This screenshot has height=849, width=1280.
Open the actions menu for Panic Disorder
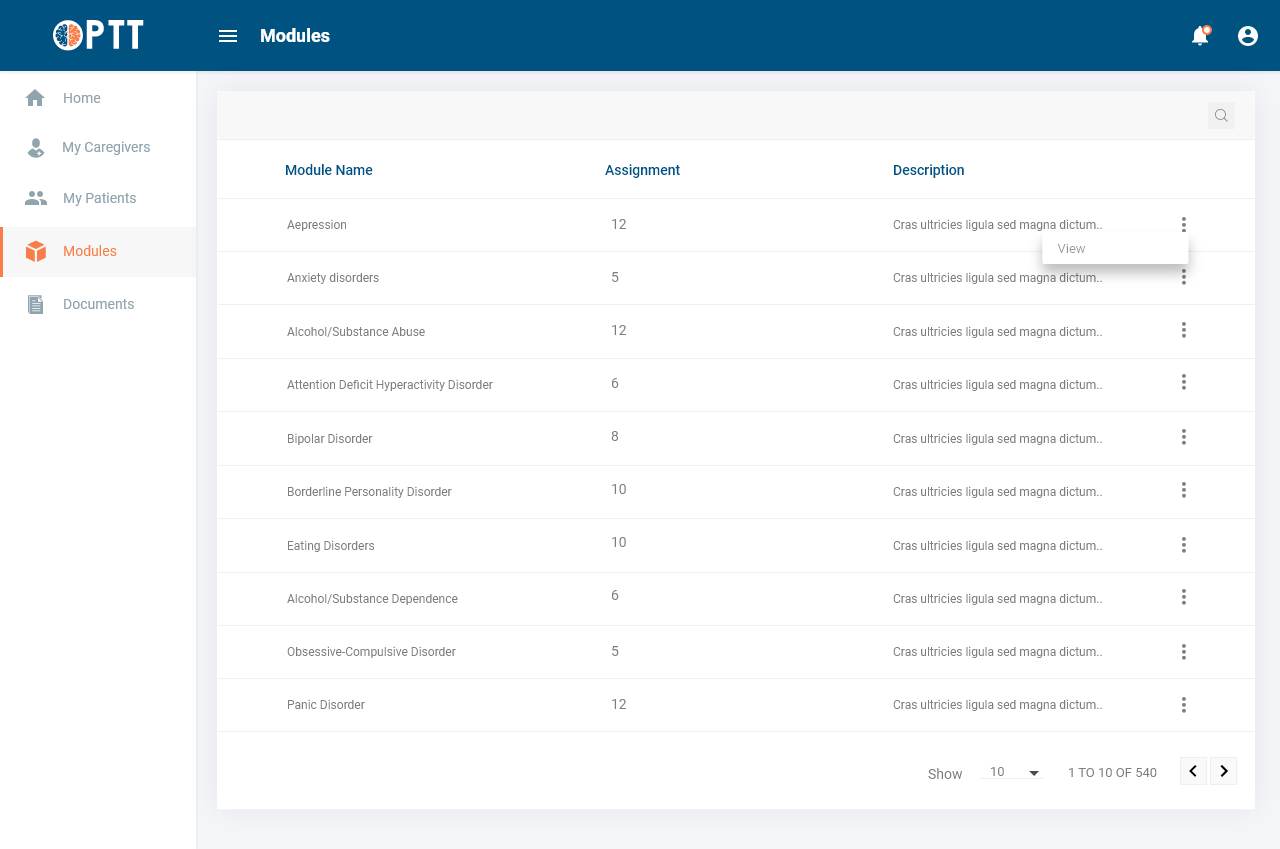click(1184, 705)
